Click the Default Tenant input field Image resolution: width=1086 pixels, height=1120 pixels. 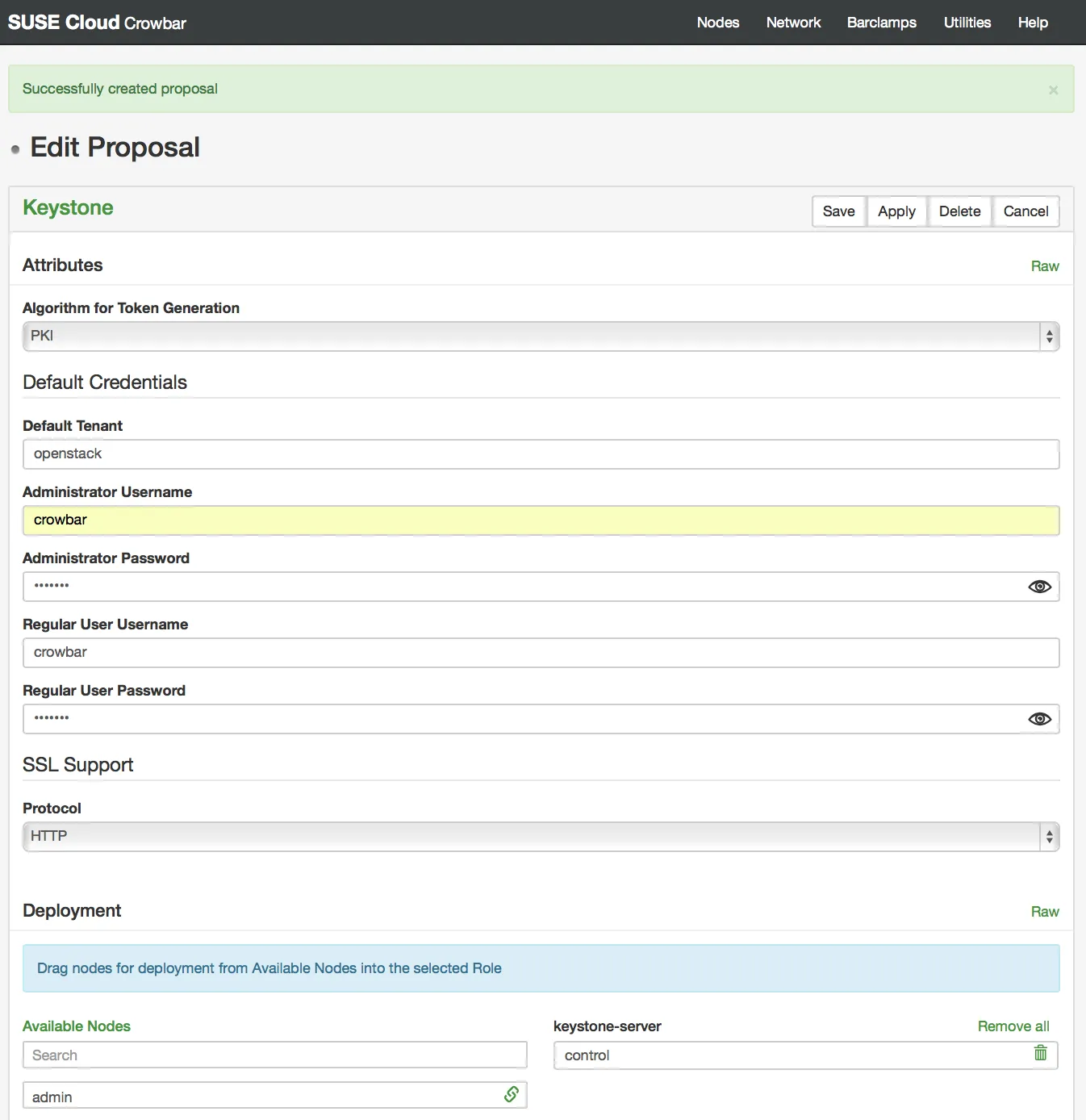click(x=541, y=454)
